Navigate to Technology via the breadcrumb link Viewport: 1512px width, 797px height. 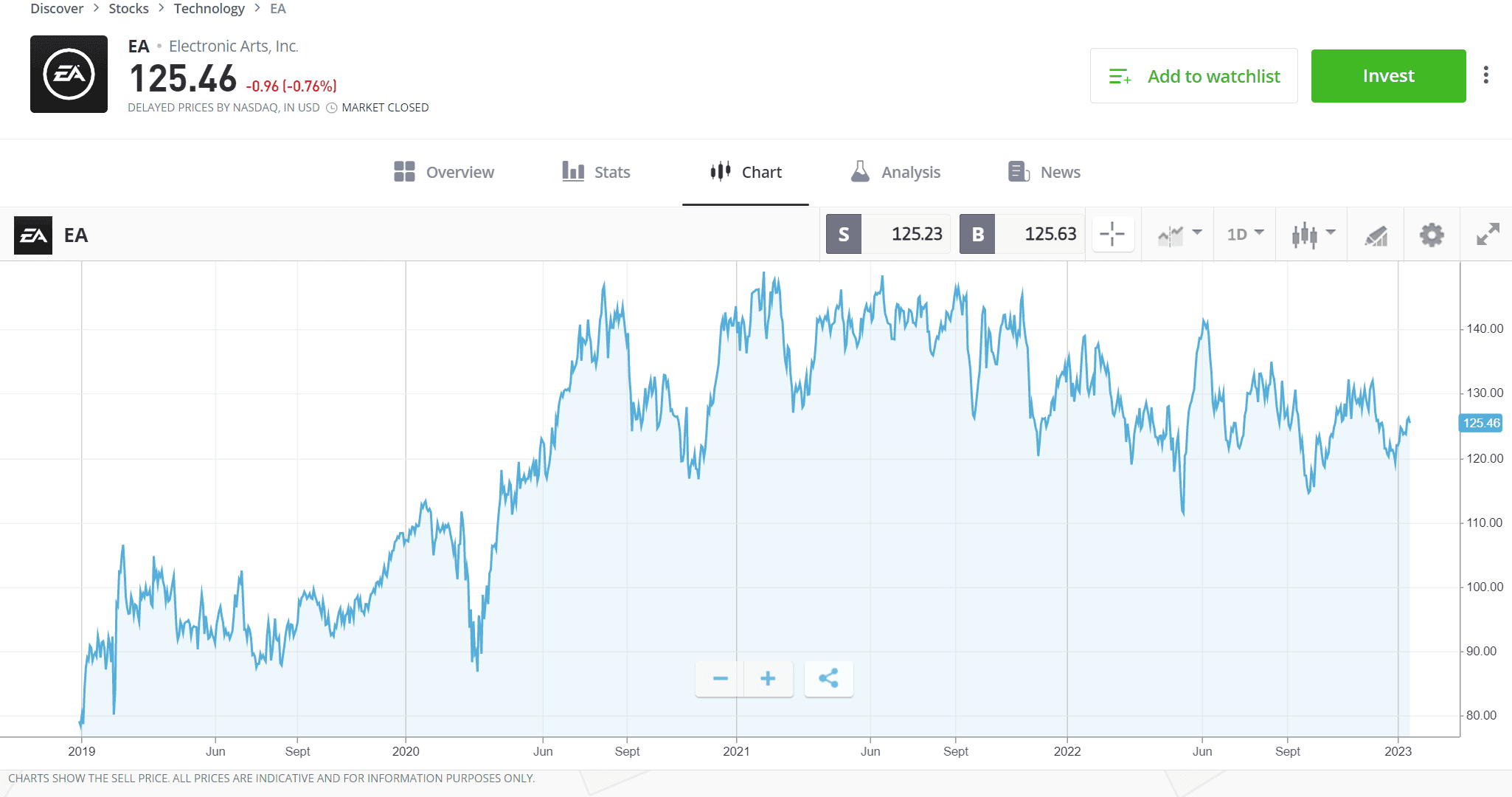click(209, 8)
